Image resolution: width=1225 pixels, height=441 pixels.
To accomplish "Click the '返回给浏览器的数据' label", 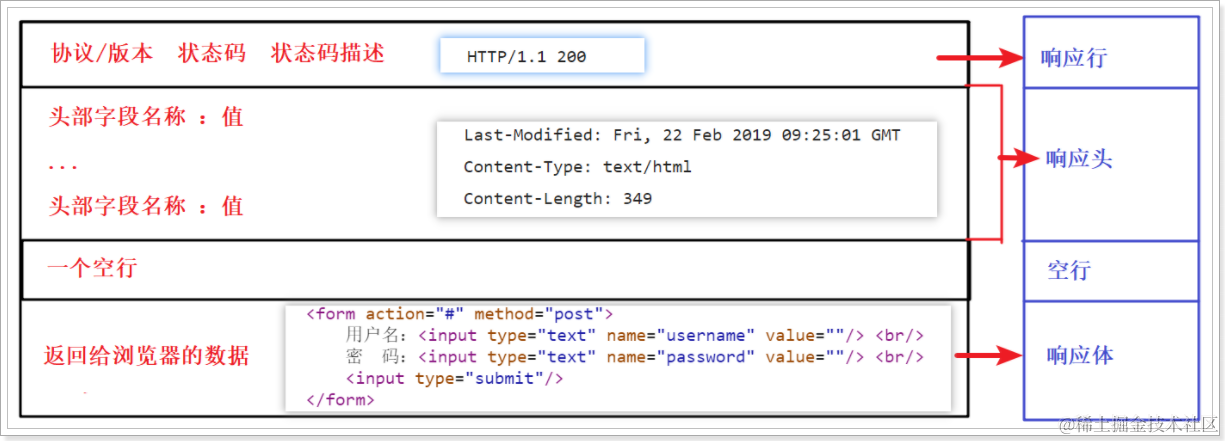I will point(147,356).
